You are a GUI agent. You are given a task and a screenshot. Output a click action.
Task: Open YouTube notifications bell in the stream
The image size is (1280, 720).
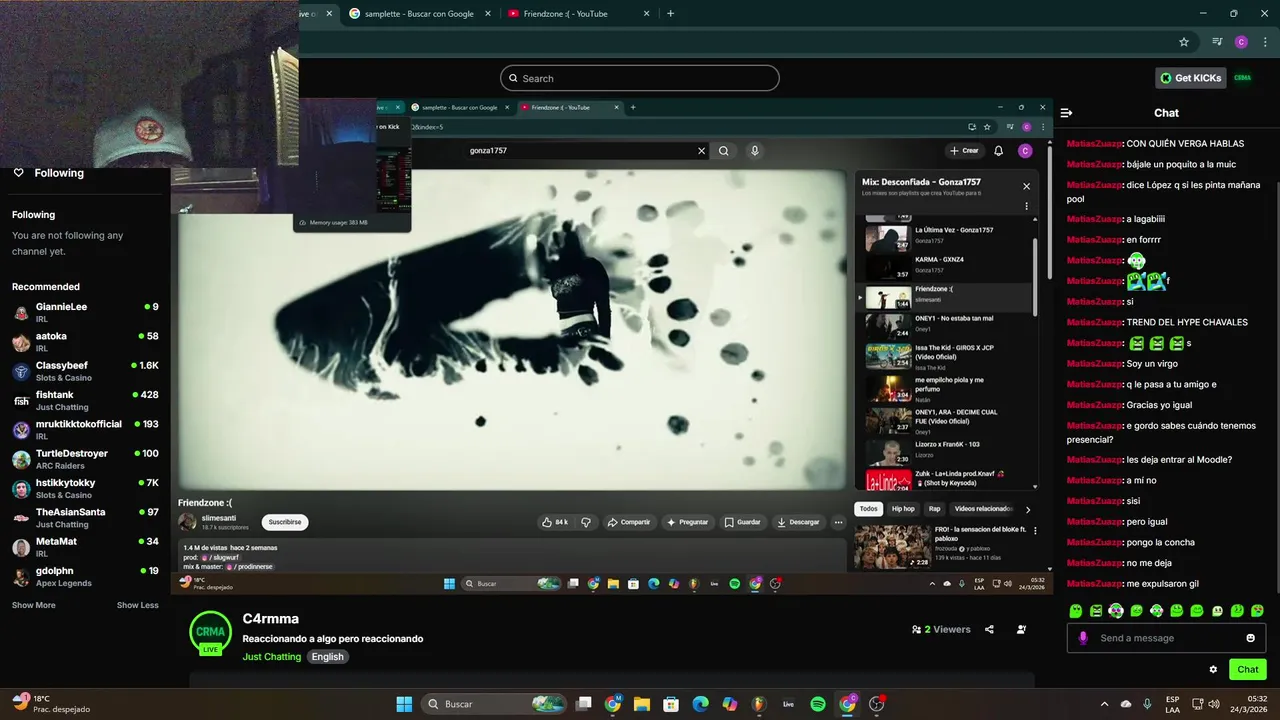pos(998,151)
